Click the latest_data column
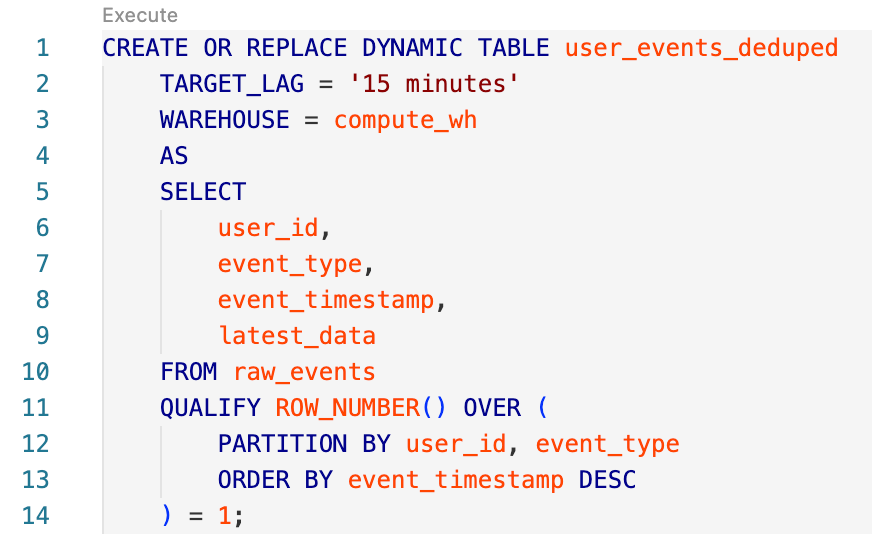Image resolution: width=872 pixels, height=540 pixels. [297, 336]
